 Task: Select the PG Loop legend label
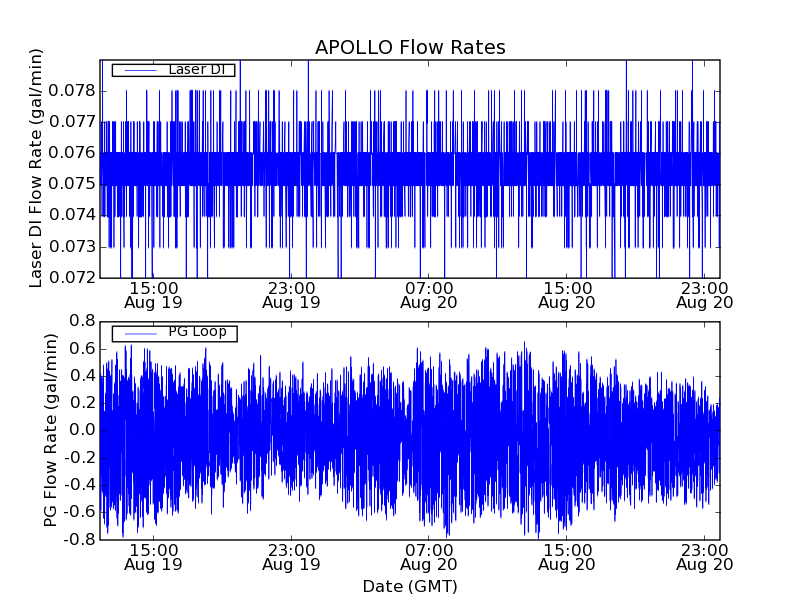pyautogui.click(x=197, y=332)
